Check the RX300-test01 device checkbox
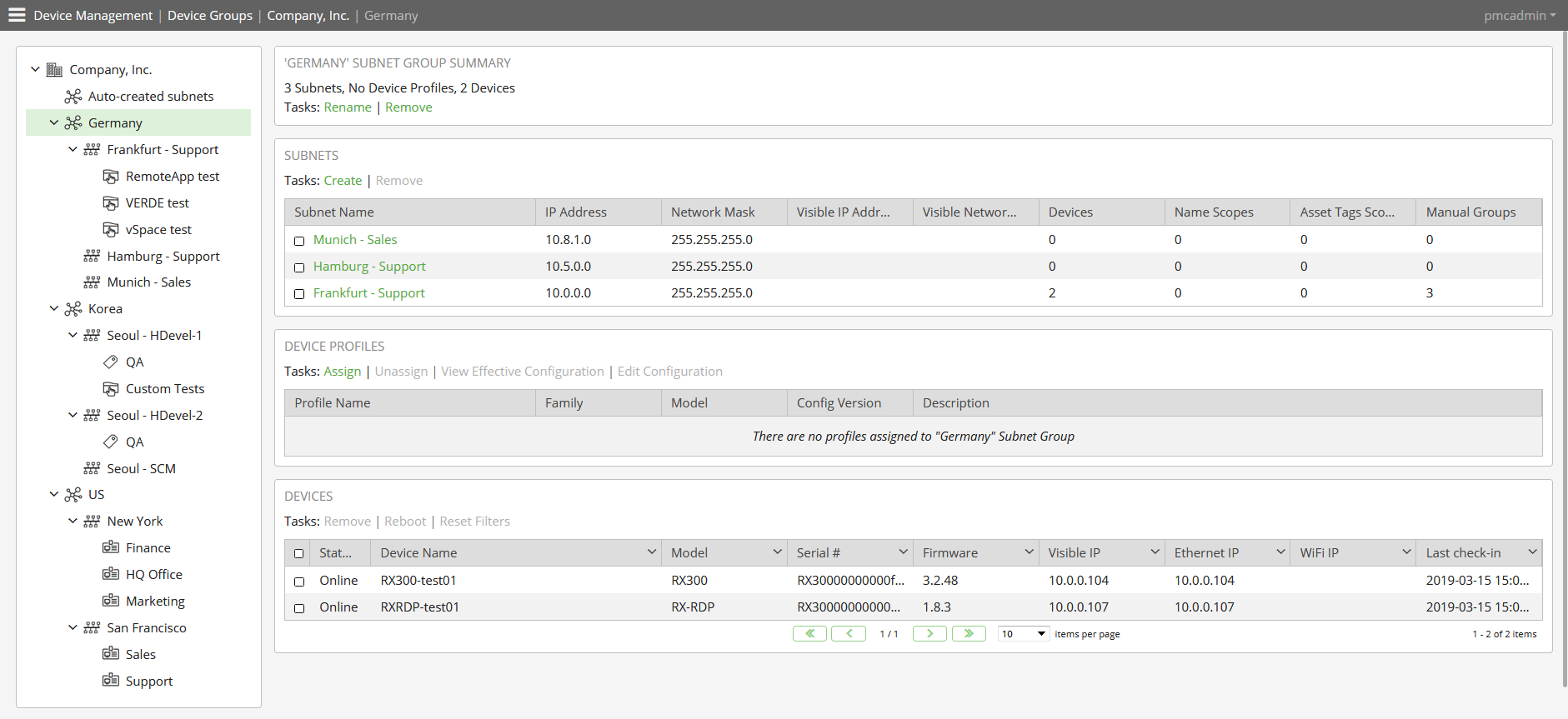 pos(299,582)
